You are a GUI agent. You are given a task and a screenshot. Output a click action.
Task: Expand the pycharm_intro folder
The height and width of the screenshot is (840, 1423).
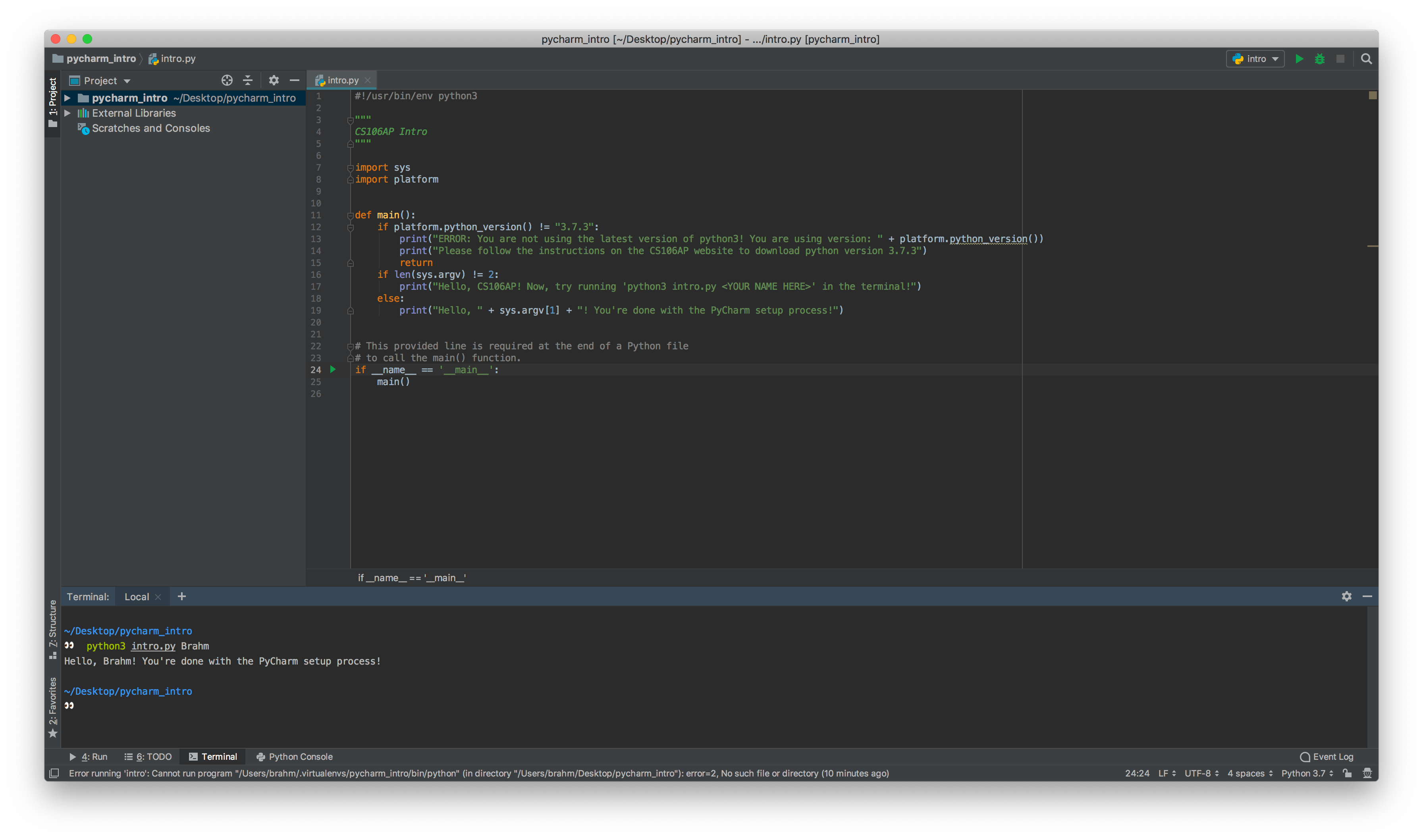67,98
